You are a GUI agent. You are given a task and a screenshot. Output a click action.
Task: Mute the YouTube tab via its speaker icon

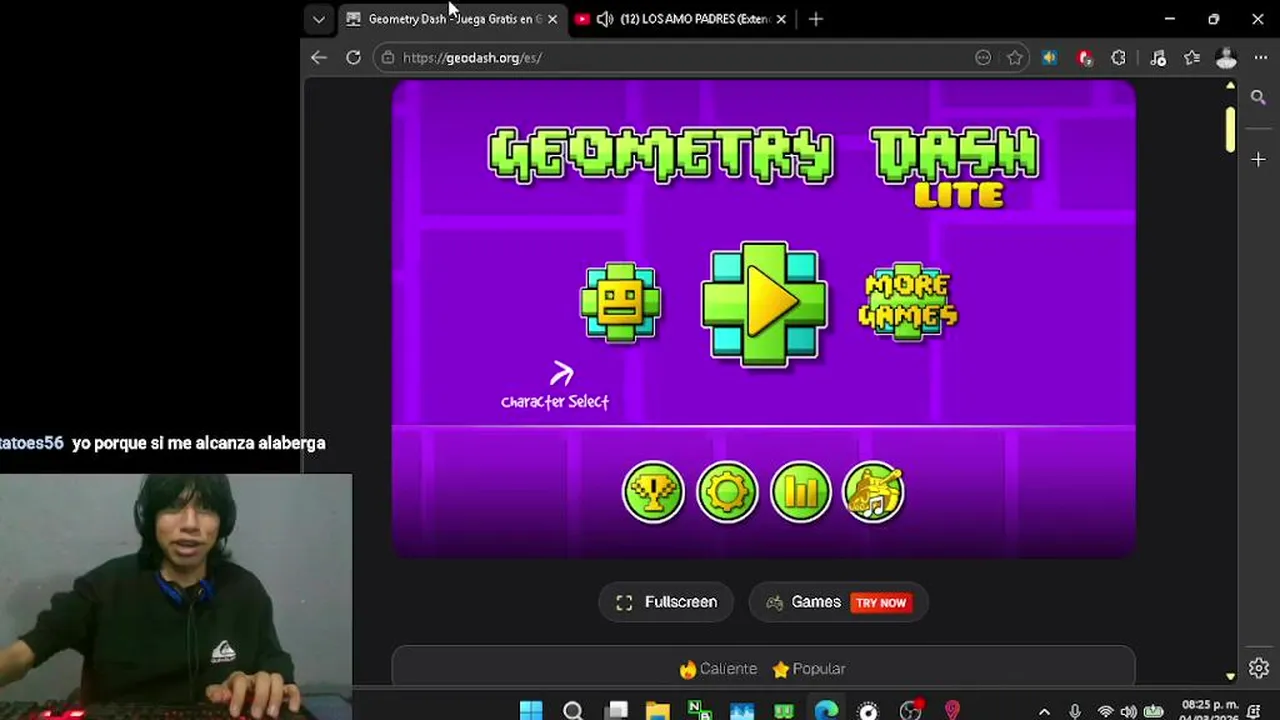pos(605,19)
